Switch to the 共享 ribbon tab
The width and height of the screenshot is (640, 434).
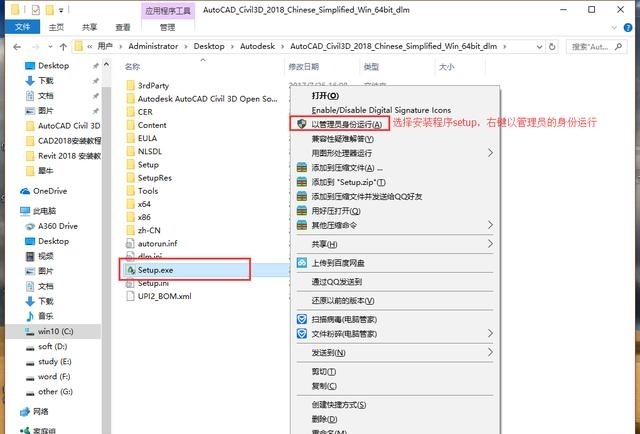point(89,27)
